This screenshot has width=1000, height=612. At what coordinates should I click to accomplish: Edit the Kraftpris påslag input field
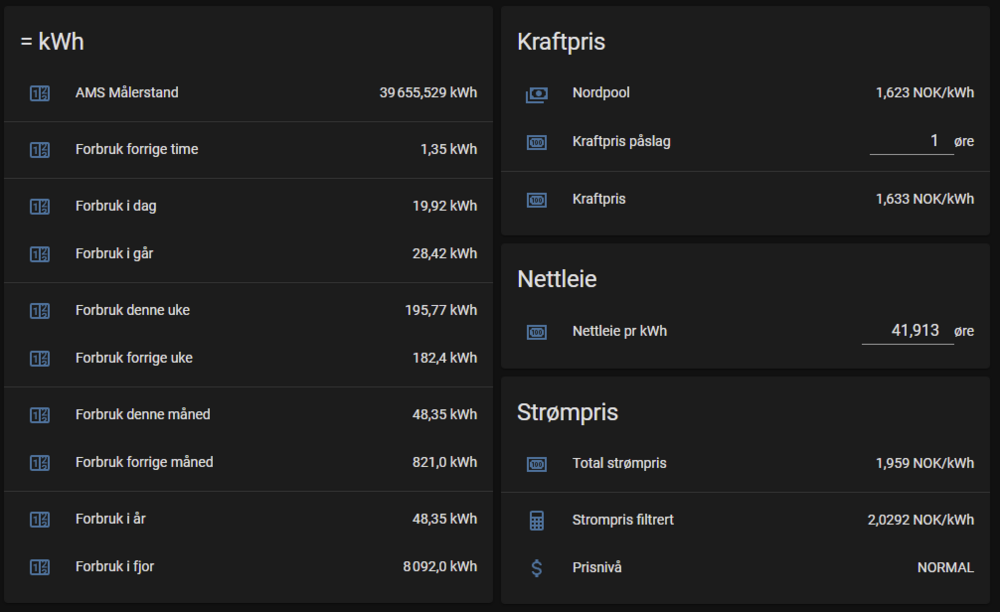click(x=910, y=141)
